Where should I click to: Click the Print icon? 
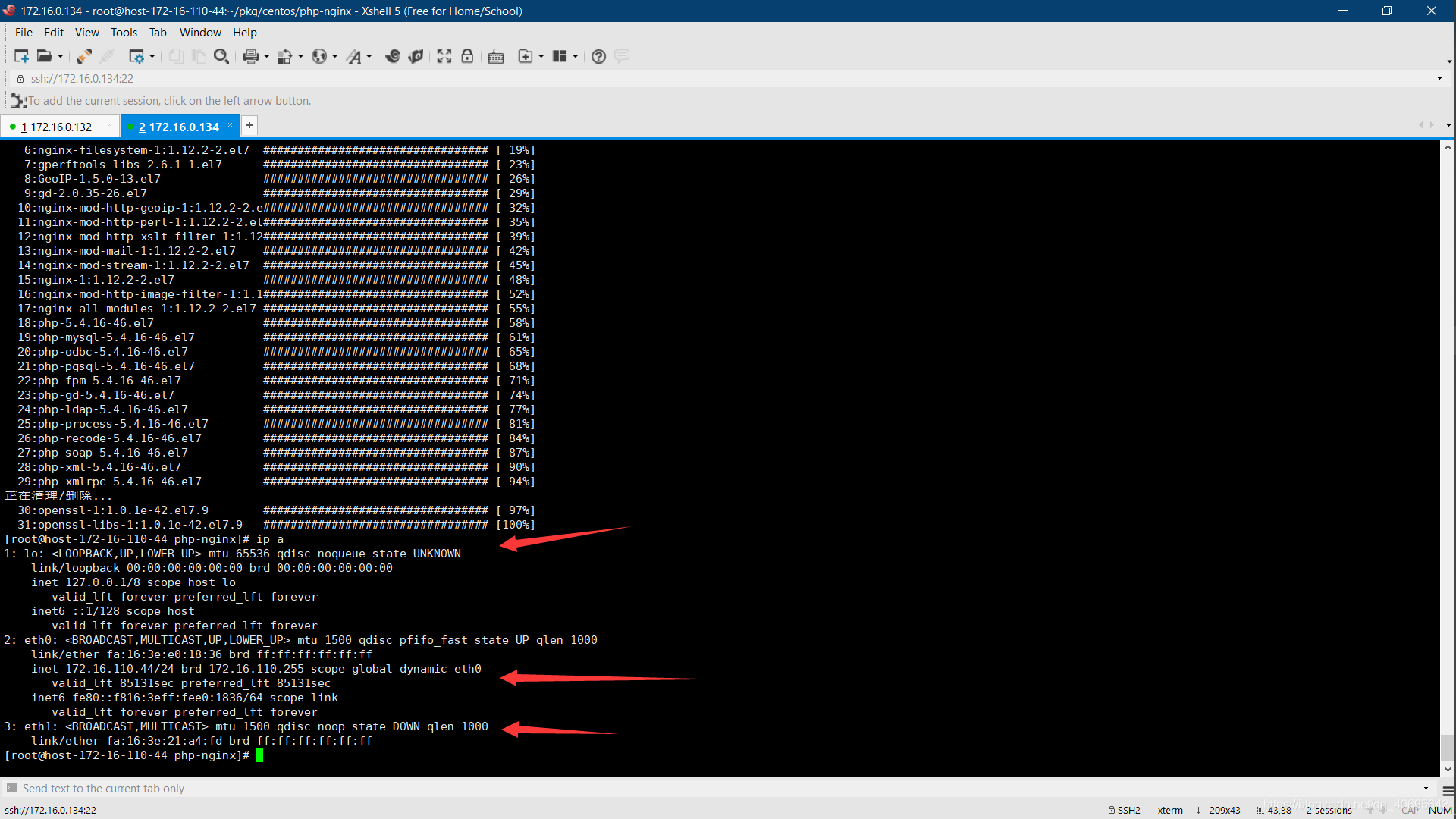click(x=251, y=56)
